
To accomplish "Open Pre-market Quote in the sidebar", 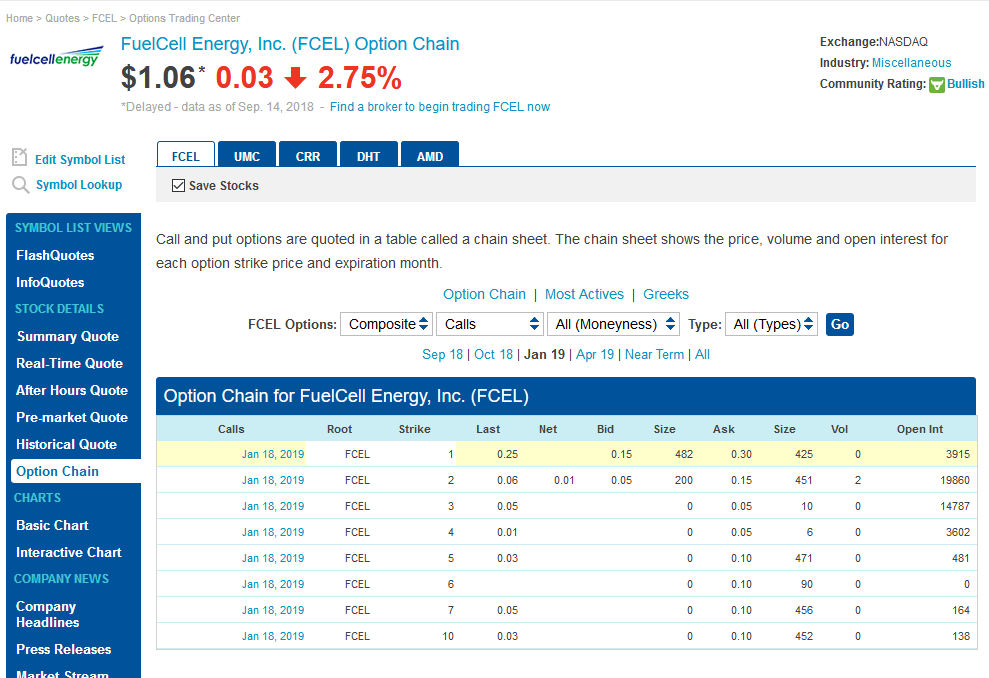I will [72, 418].
